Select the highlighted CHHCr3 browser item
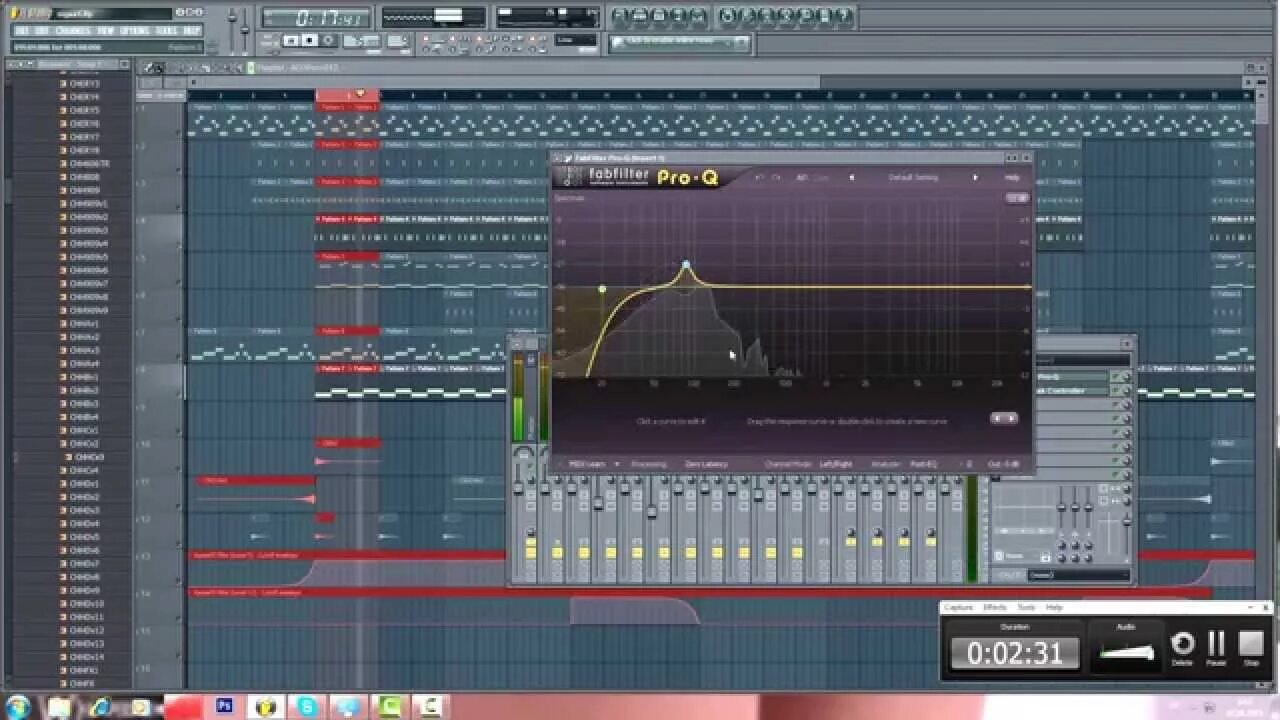 88,457
